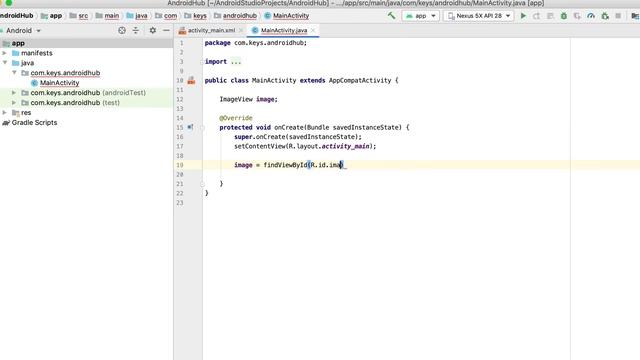This screenshot has height=360, width=640.
Task: Click line number 19 in the gutter
Action: click(x=180, y=165)
